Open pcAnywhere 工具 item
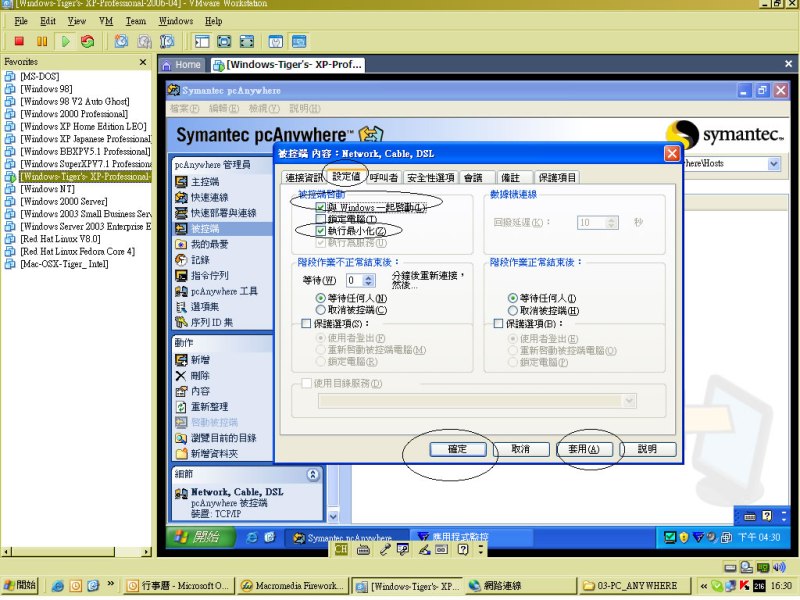800x600 pixels. coord(224,291)
